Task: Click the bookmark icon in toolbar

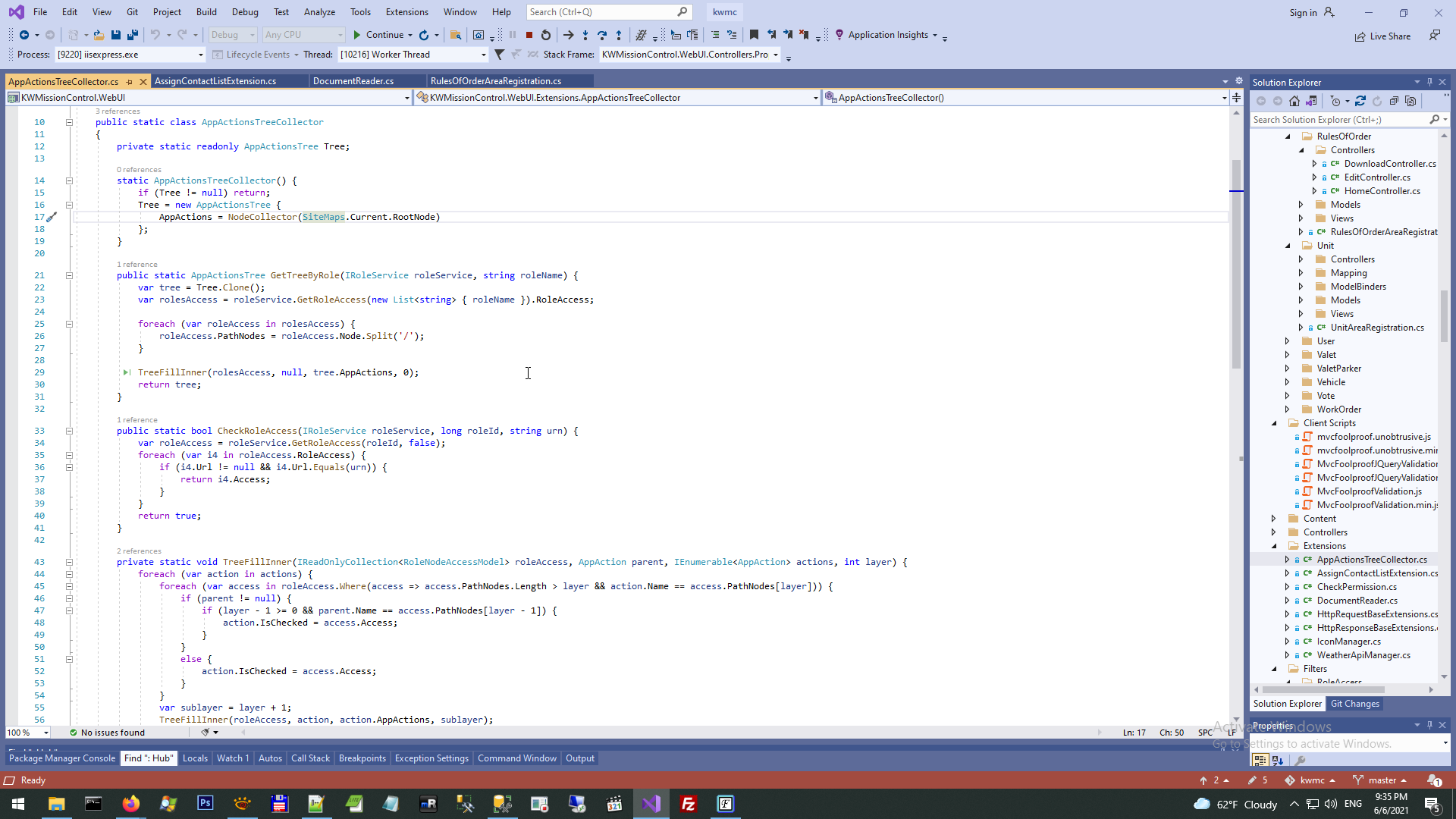Action: (754, 35)
